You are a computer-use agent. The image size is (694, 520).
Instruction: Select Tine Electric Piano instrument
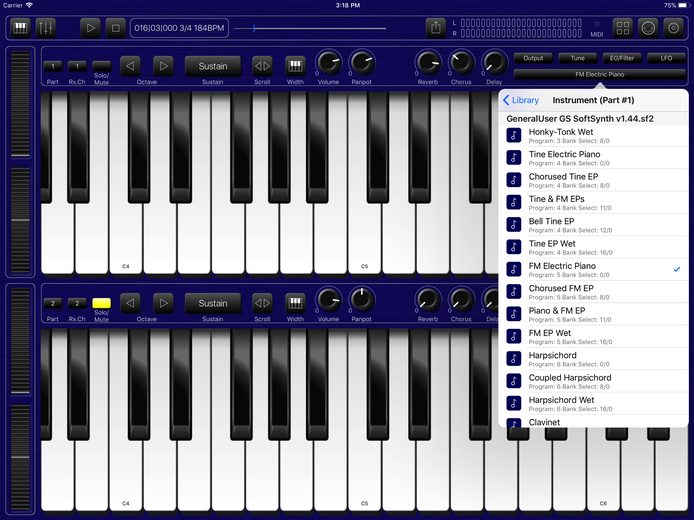(x=593, y=158)
